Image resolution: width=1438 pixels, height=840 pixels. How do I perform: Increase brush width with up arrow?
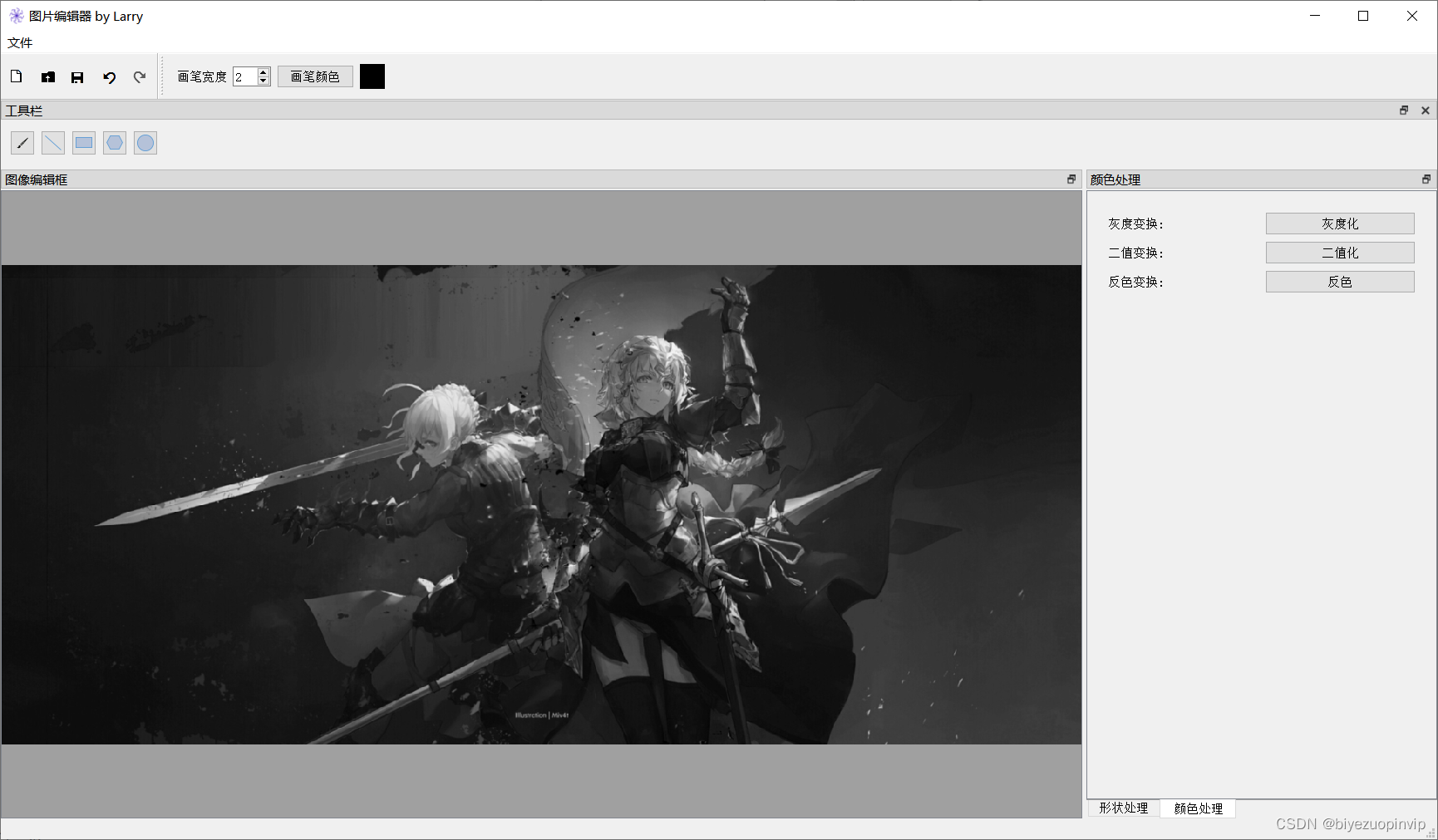click(x=263, y=72)
